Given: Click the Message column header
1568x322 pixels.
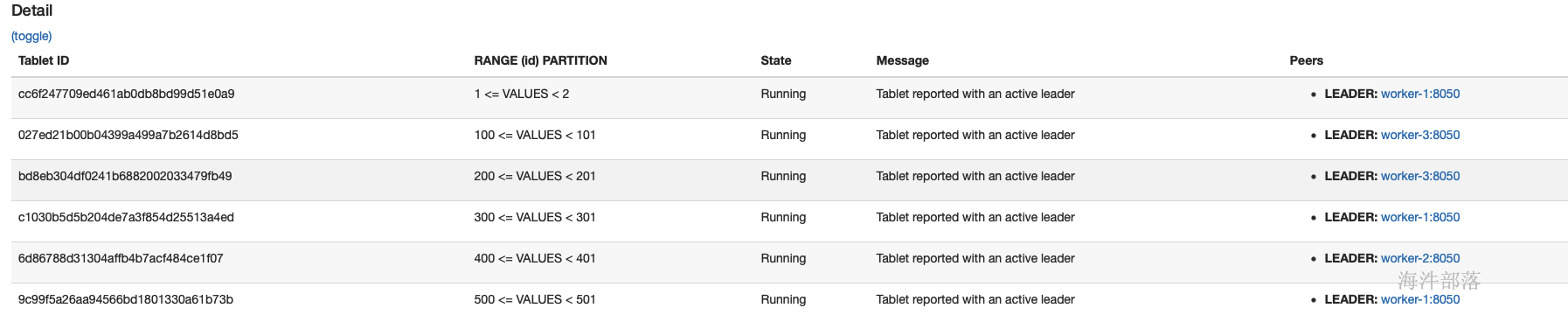Looking at the screenshot, I should point(903,60).
